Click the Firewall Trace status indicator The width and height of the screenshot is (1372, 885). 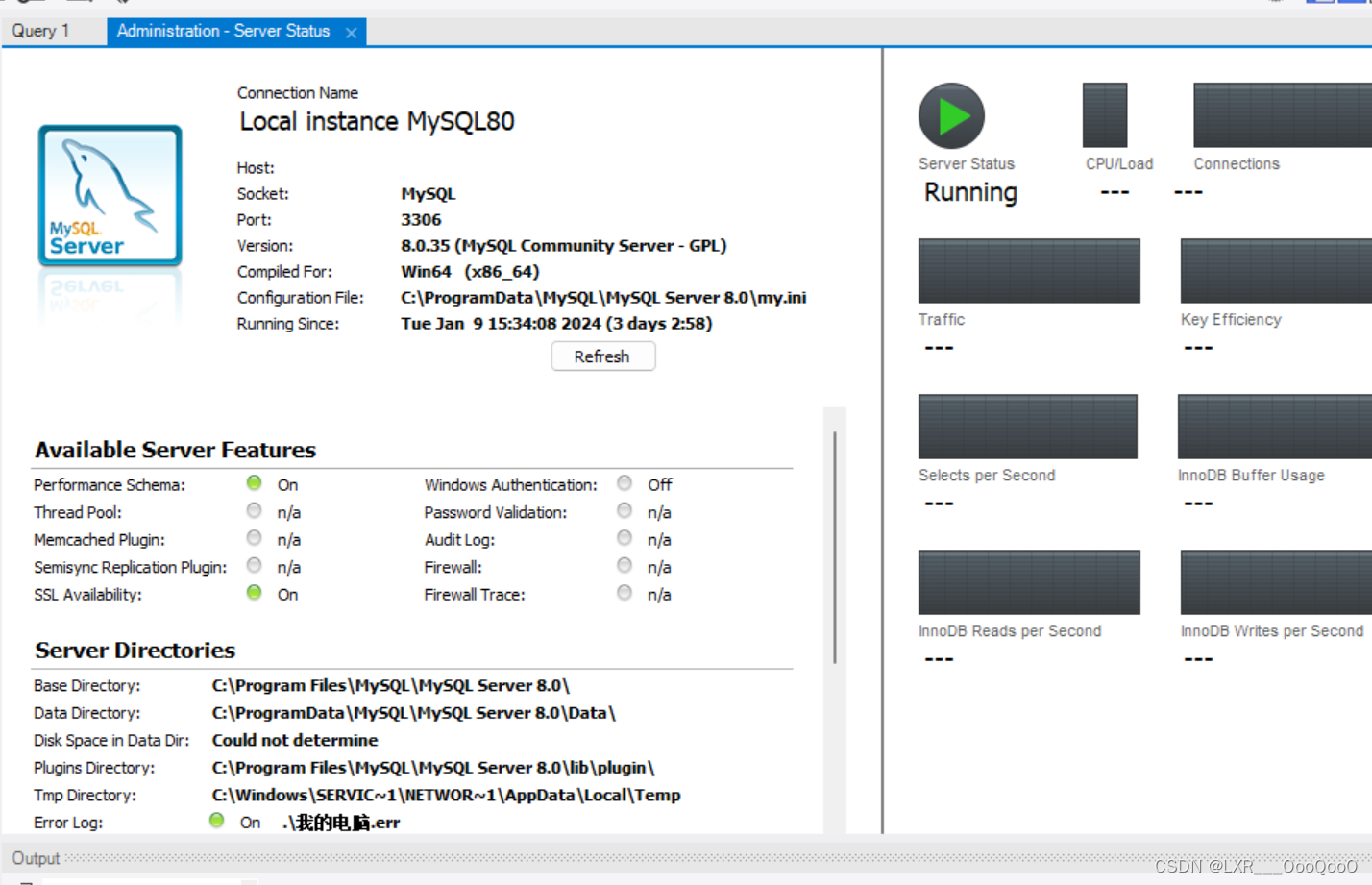click(625, 593)
